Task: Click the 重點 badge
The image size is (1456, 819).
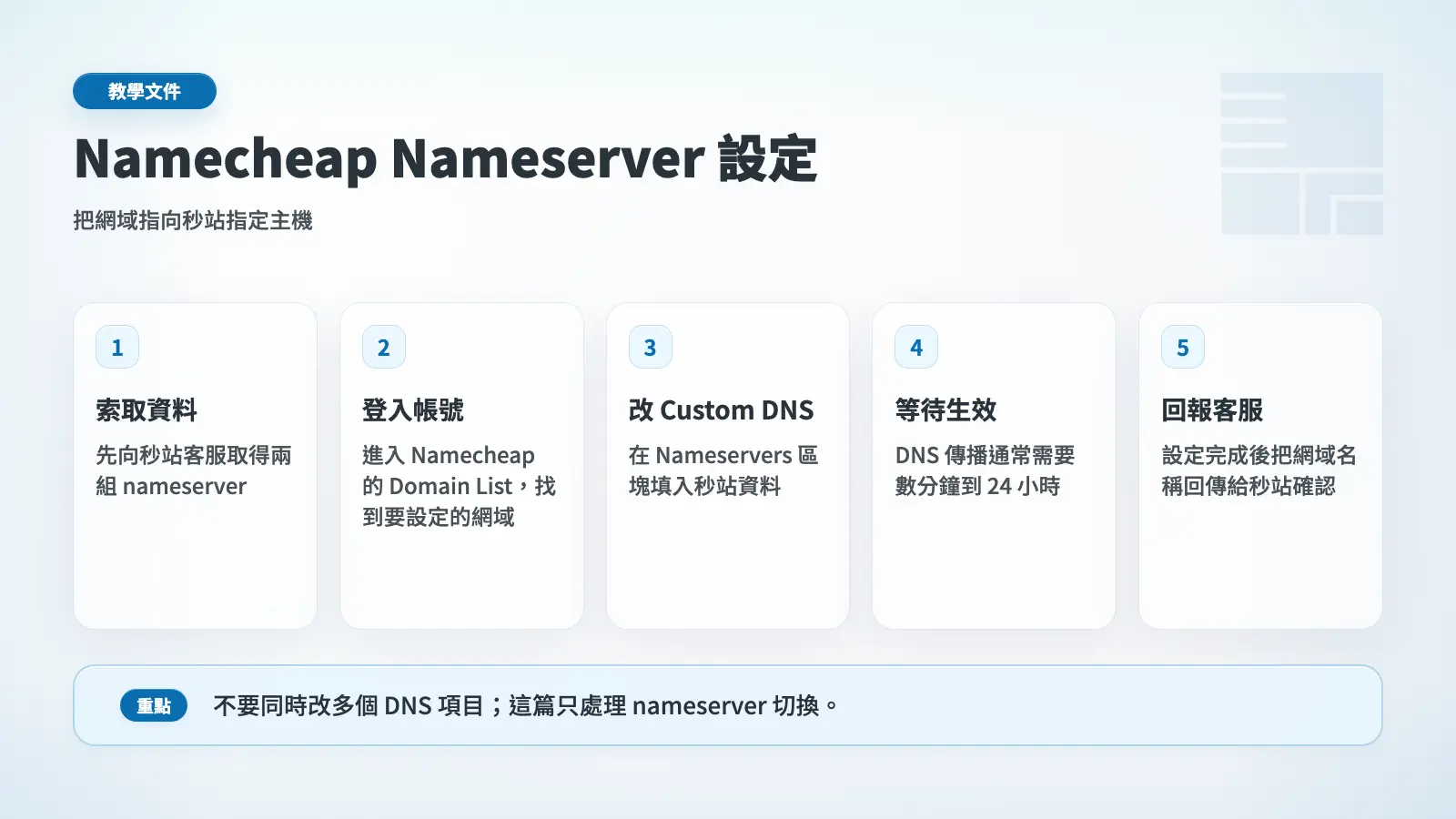Action: click(x=154, y=705)
